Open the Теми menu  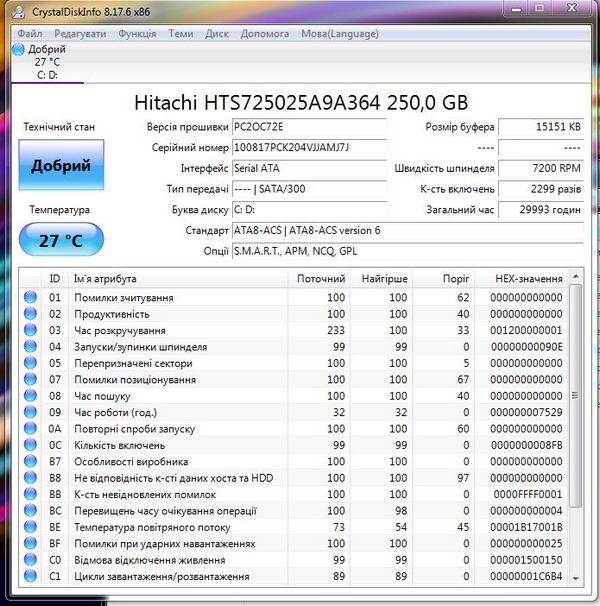[181, 33]
